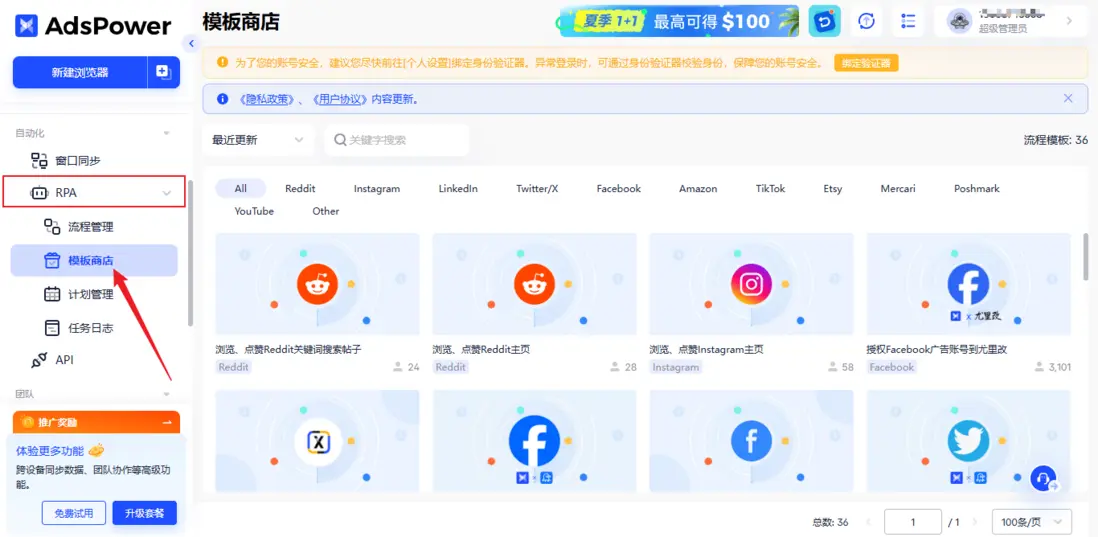This screenshot has height=537, width=1098.
Task: Click the 关键字搜索 search field
Action: [x=397, y=140]
